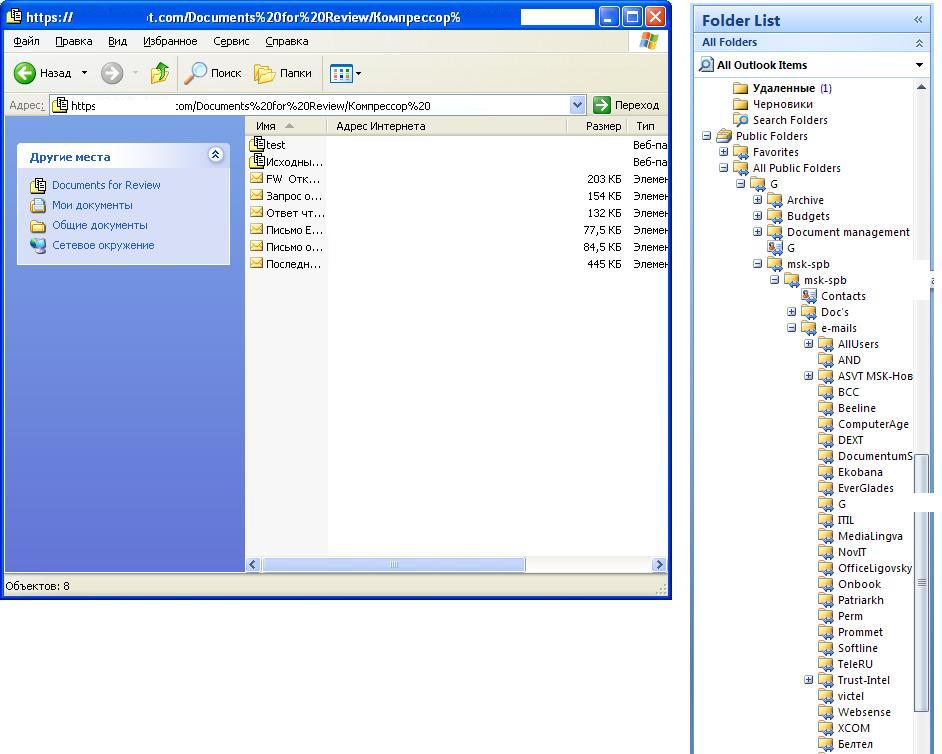Click the horizontal scrollbar right arrow
942x754 pixels.
pos(659,565)
